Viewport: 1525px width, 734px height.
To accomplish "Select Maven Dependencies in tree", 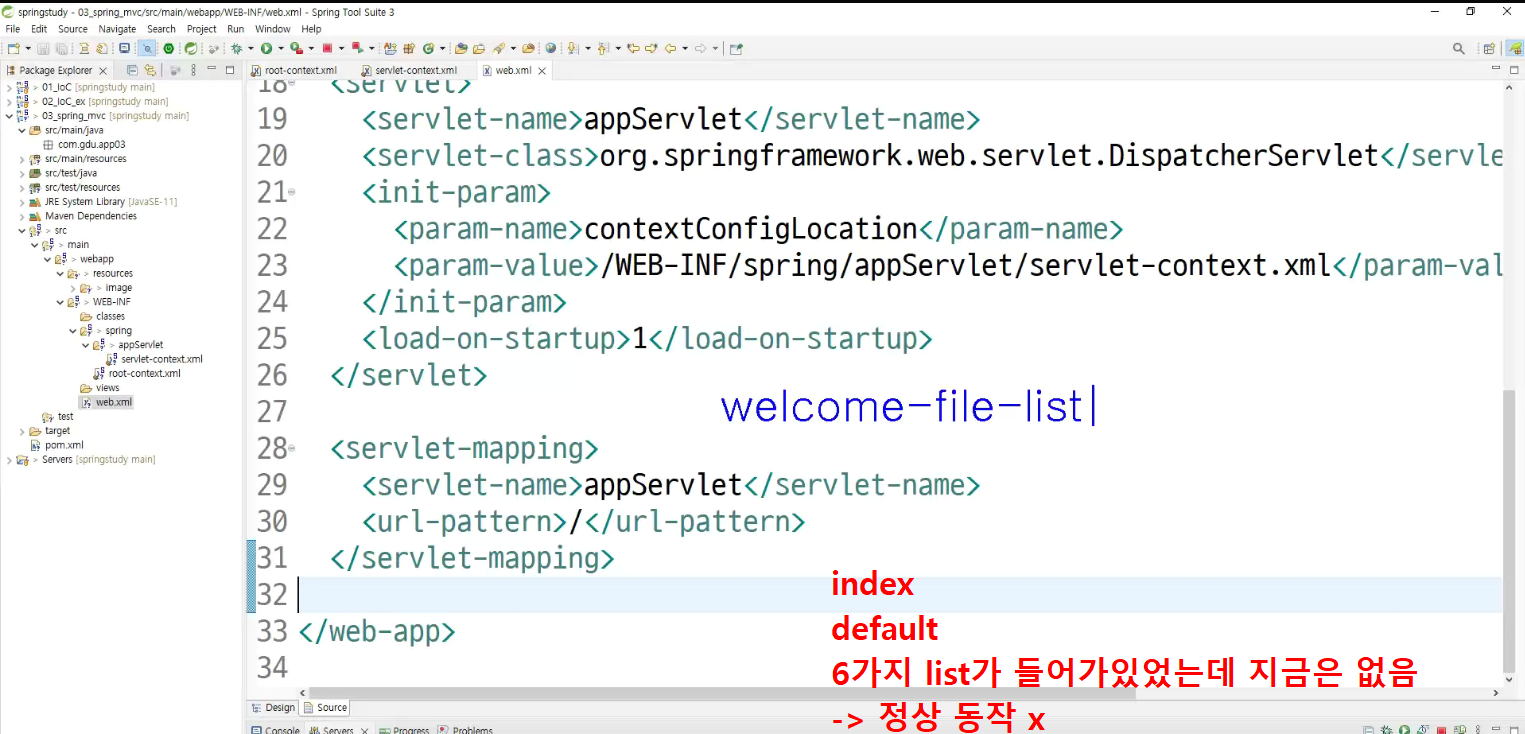I will coord(83,216).
